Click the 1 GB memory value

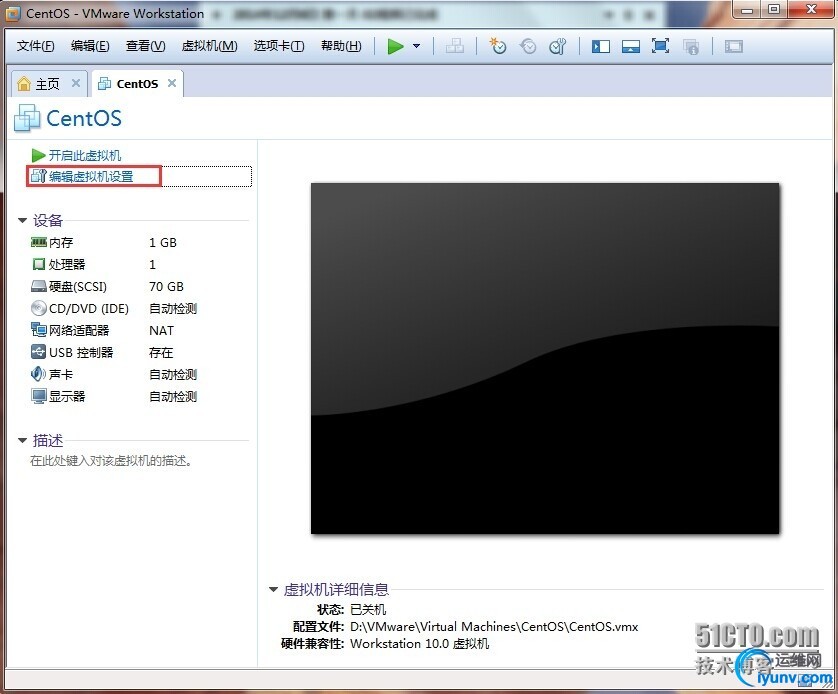click(x=162, y=243)
